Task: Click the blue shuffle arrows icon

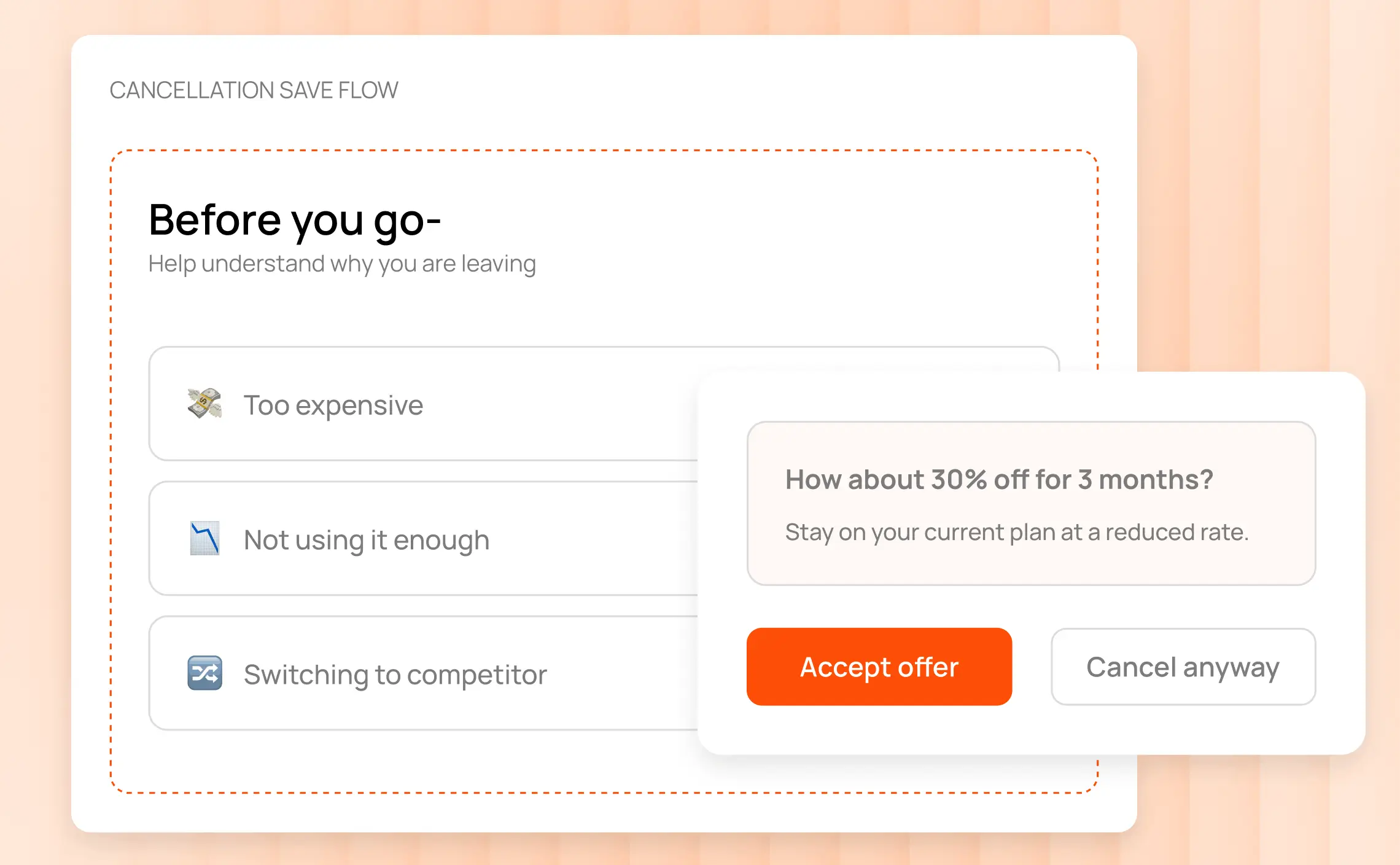Action: pos(204,673)
